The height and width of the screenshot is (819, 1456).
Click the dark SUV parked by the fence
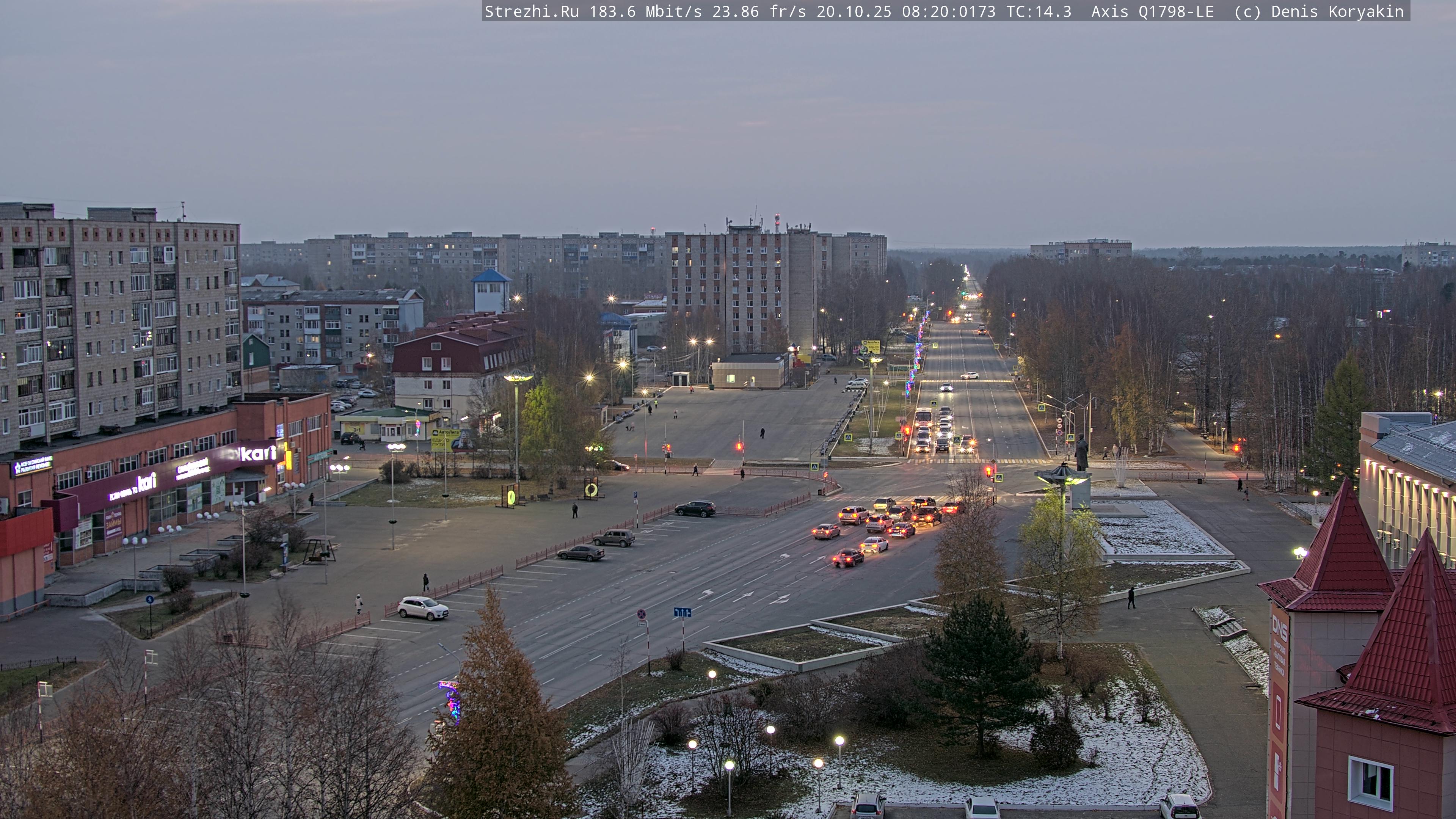(695, 508)
